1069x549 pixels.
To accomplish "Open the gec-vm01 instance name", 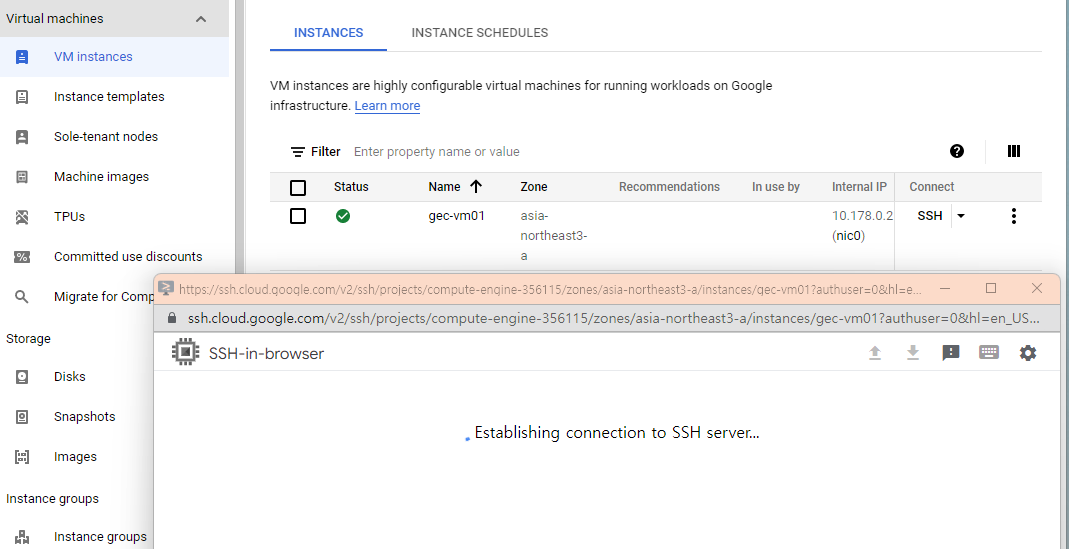I will pyautogui.click(x=457, y=216).
